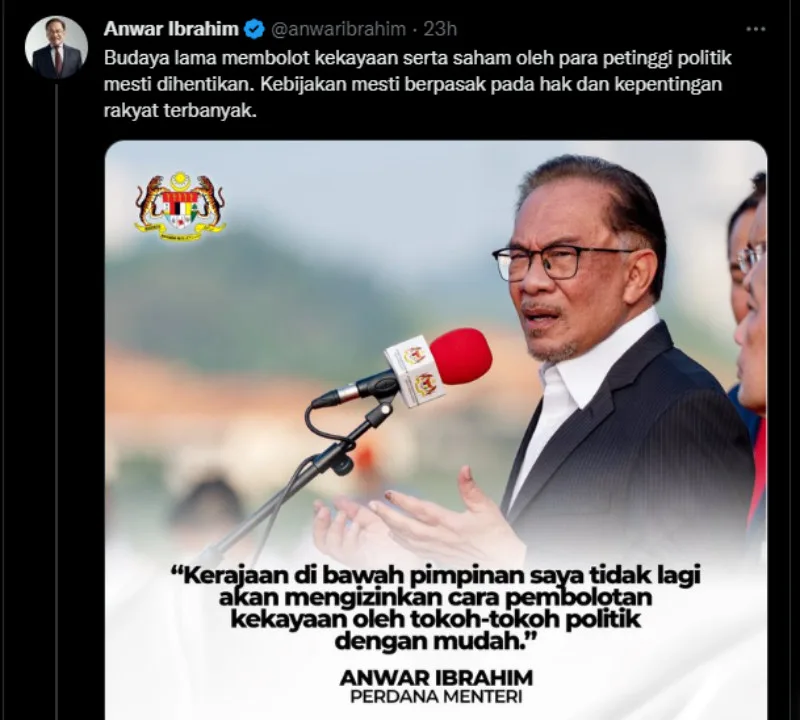800x720 pixels.
Task: Open the tweet's three-dot more options menu
Action: [755, 29]
